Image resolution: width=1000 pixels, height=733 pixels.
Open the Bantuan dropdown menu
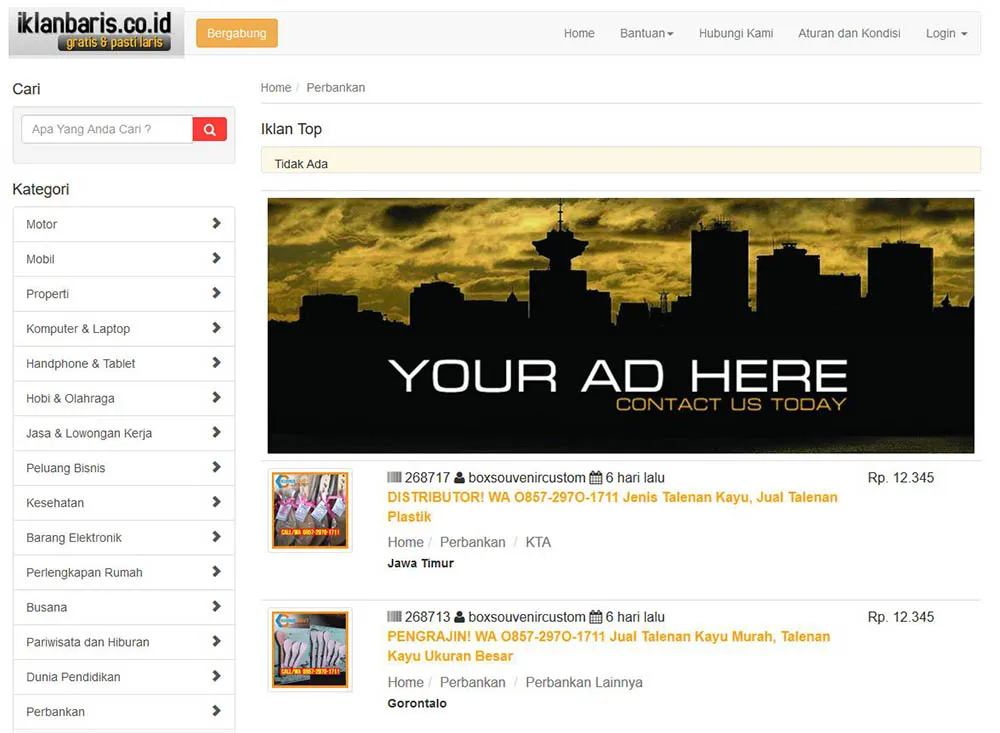pyautogui.click(x=646, y=33)
